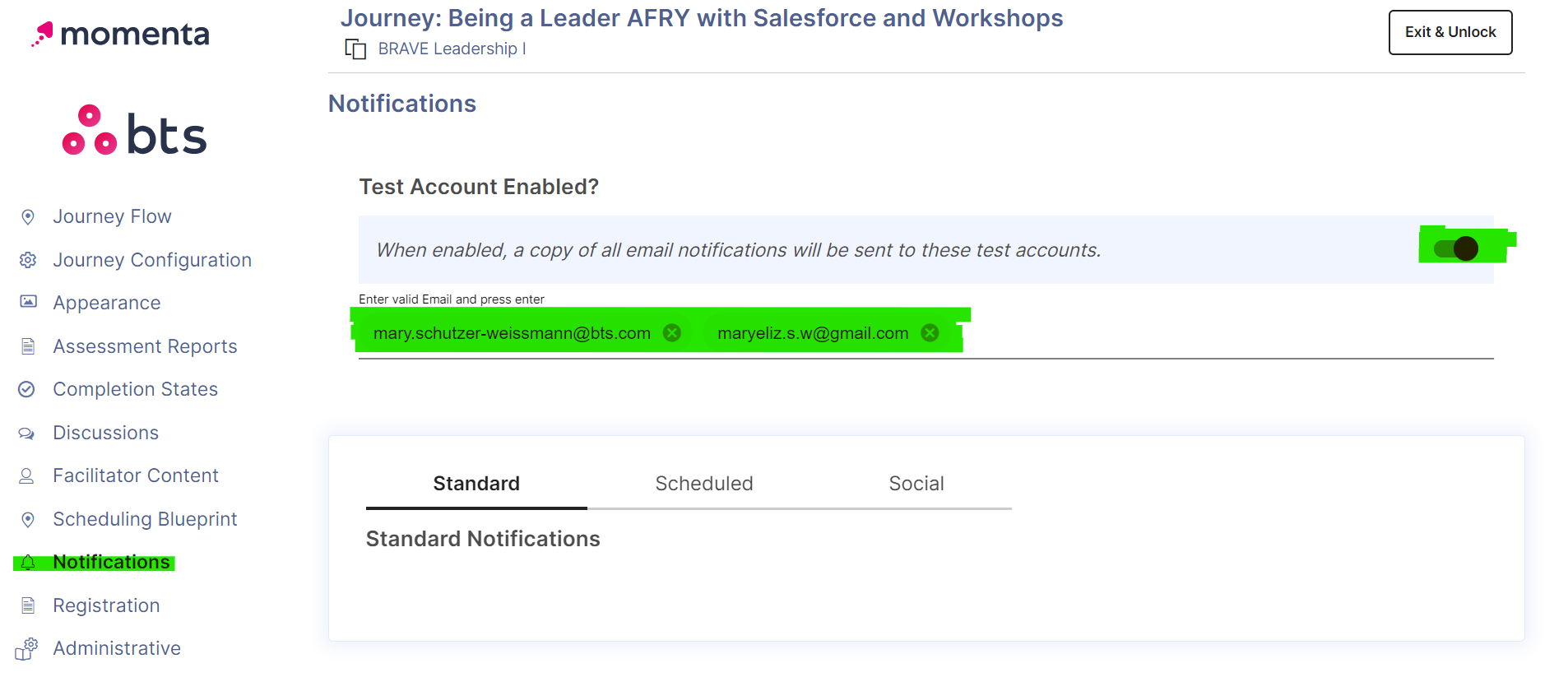Click the Completion States checkmark icon
Image resolution: width=1568 pixels, height=691 pixels.
(26, 389)
